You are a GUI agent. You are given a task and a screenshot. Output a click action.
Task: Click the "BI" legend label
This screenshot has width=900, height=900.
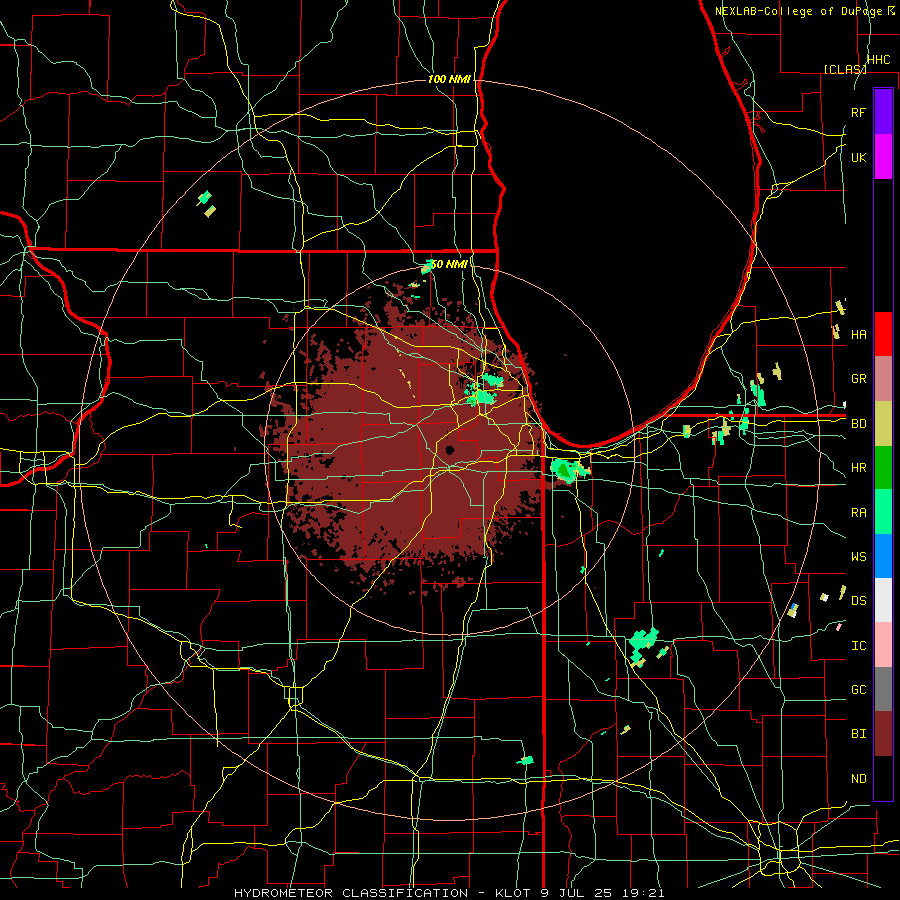[x=859, y=734]
